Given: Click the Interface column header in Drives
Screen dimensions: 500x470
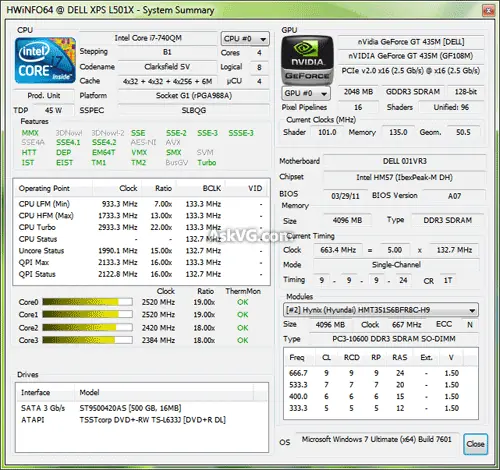Looking at the screenshot, I should pyautogui.click(x=45, y=392).
